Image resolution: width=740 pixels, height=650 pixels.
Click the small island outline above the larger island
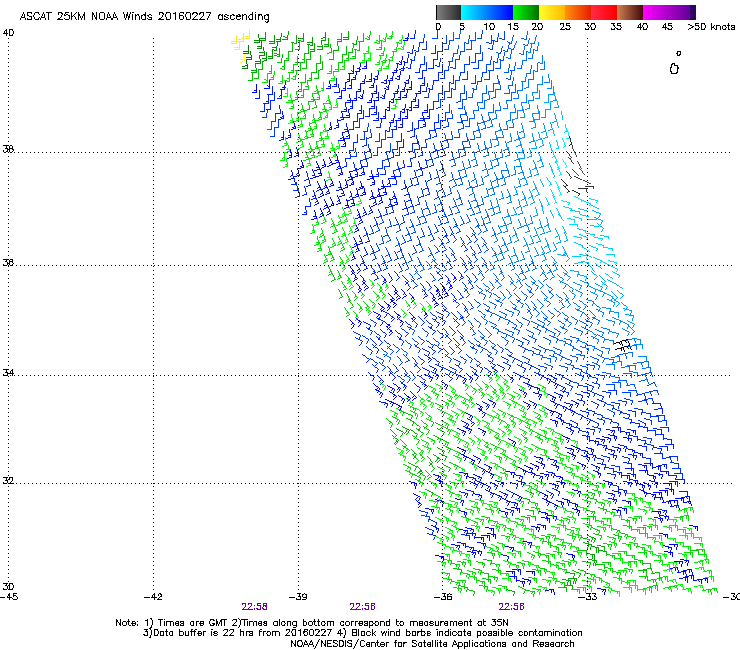tap(679, 53)
